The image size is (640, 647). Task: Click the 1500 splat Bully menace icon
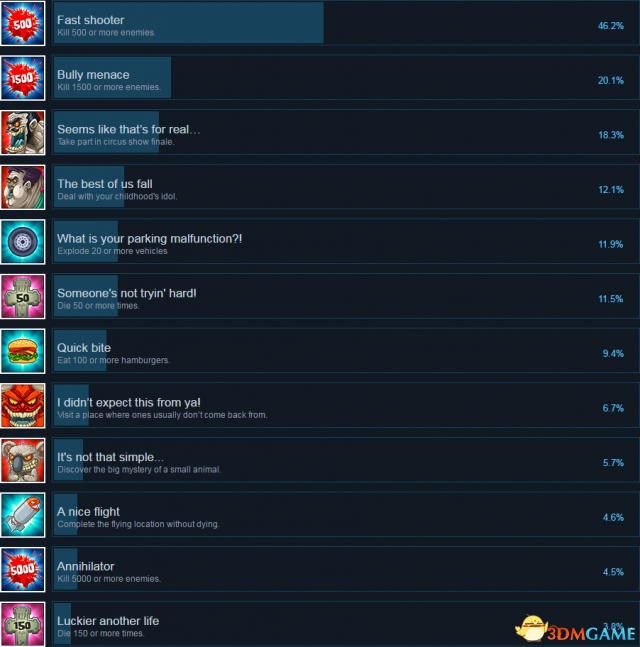[23, 78]
